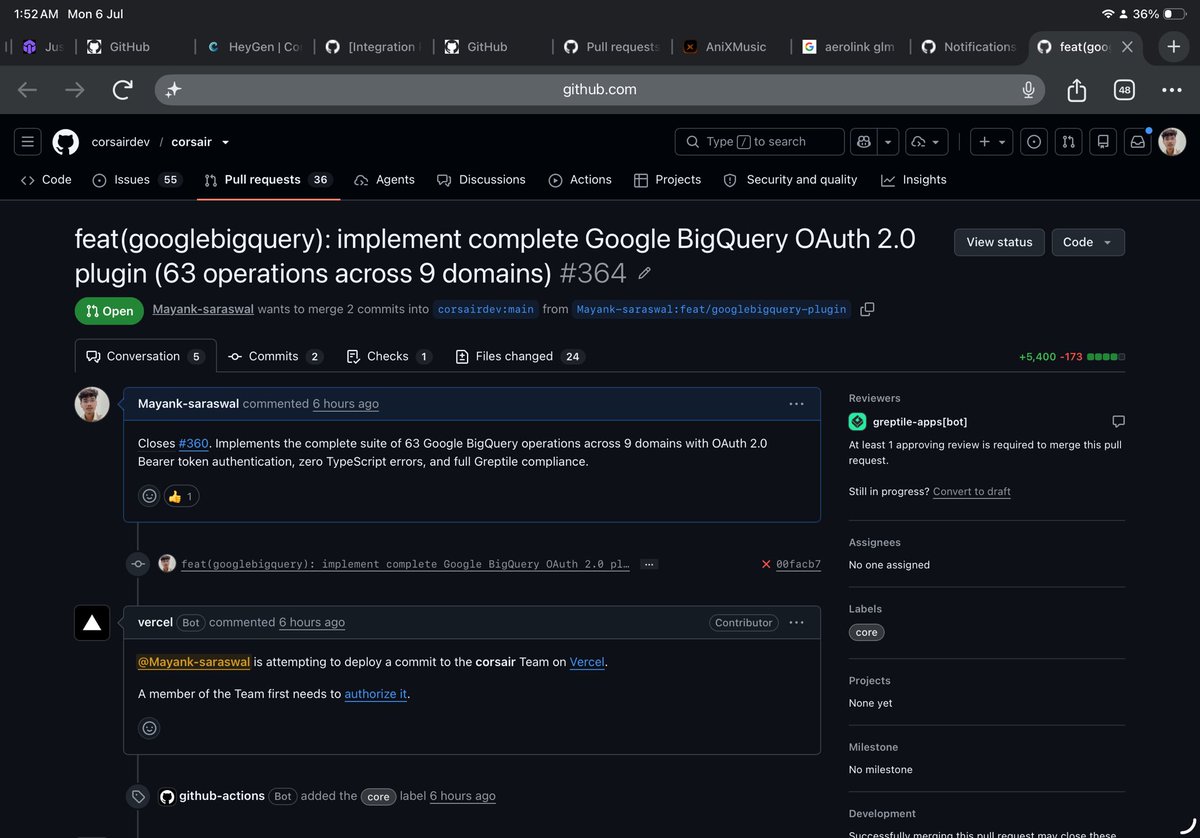Open the repositories icon in header
1200x838 pixels.
click(1103, 142)
